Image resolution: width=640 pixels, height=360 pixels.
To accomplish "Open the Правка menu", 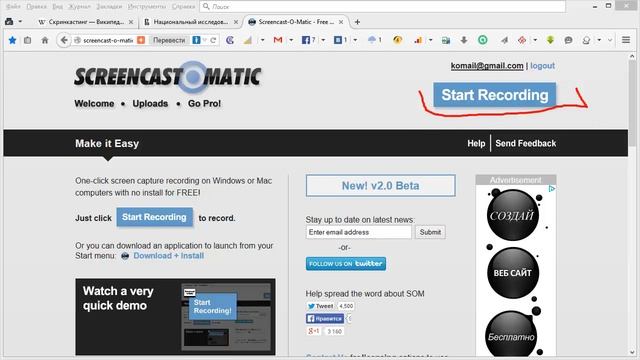I will 36,7.
